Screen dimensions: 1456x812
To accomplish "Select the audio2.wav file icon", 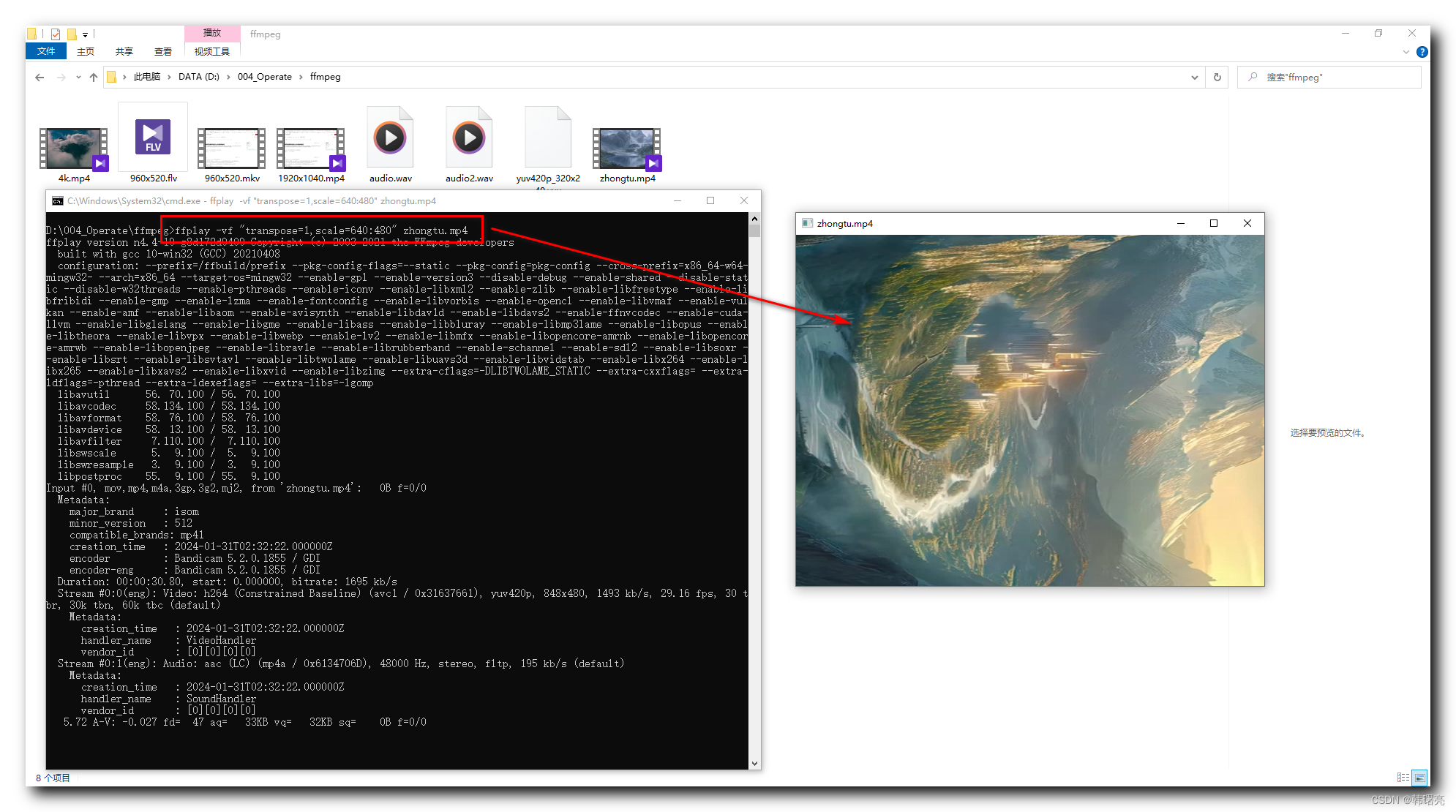I will pos(469,138).
